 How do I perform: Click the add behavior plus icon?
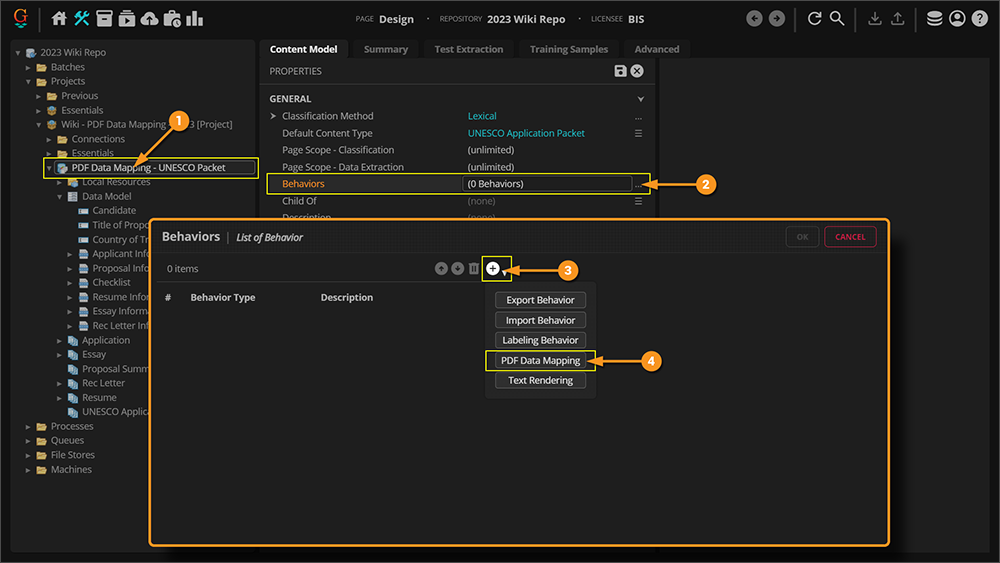click(x=492, y=269)
